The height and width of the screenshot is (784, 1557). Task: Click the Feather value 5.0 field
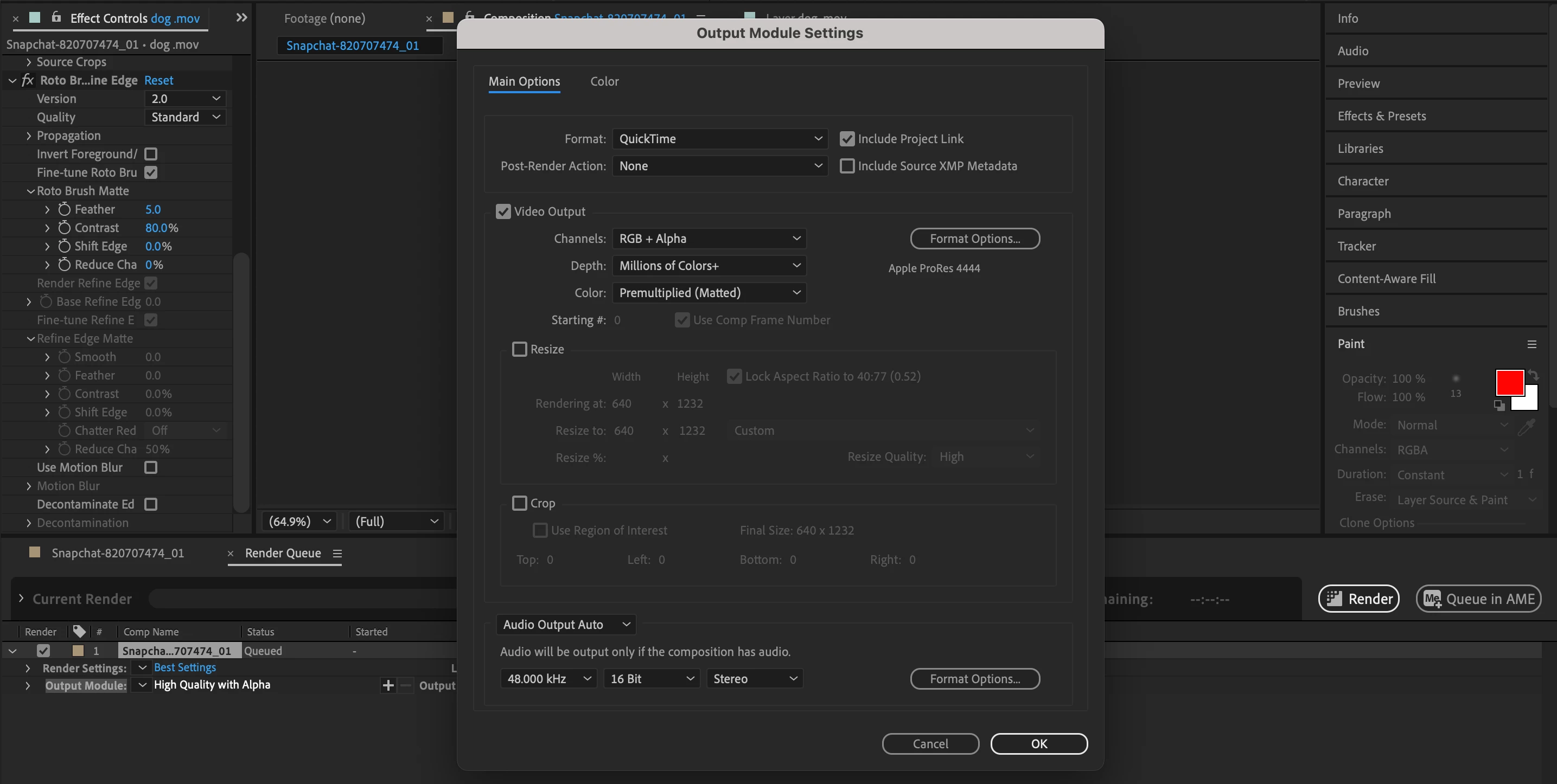[x=153, y=210]
